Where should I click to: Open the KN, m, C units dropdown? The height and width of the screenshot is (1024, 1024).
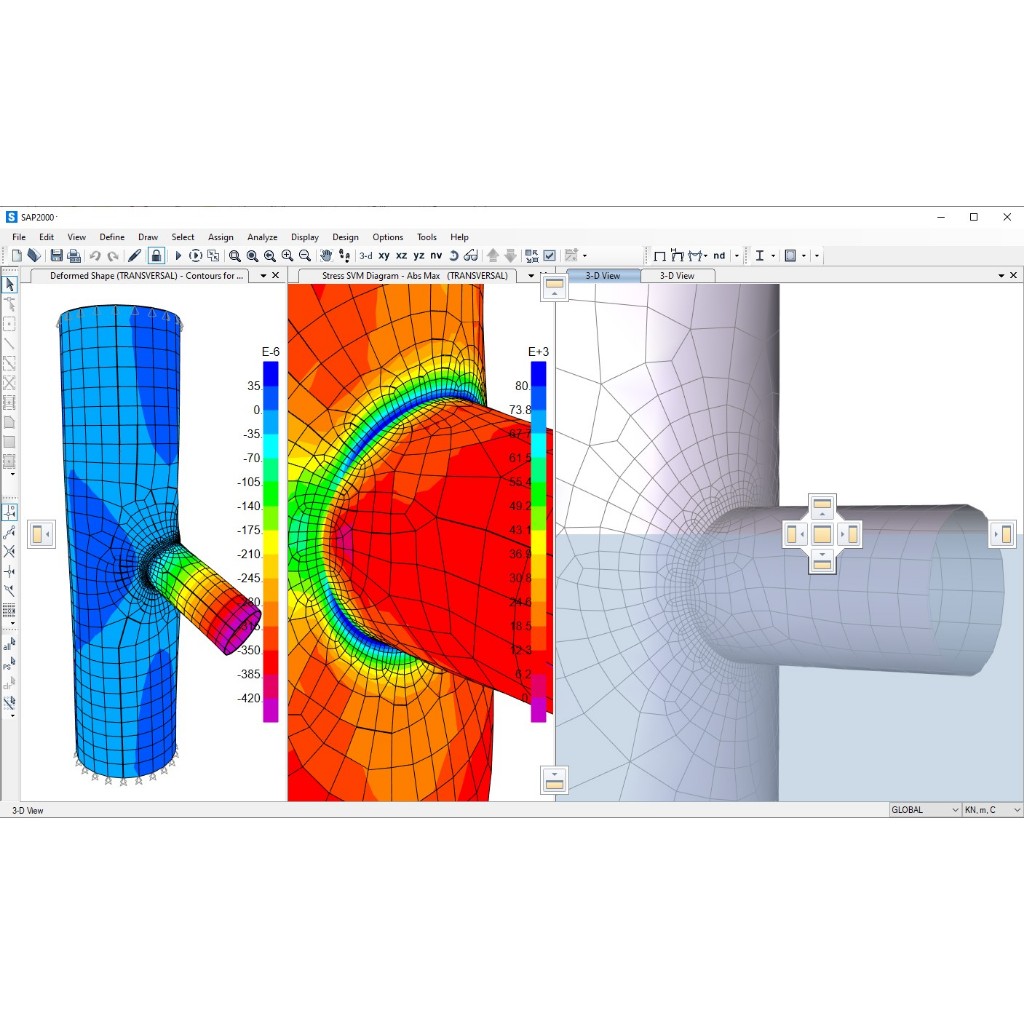pos(992,810)
